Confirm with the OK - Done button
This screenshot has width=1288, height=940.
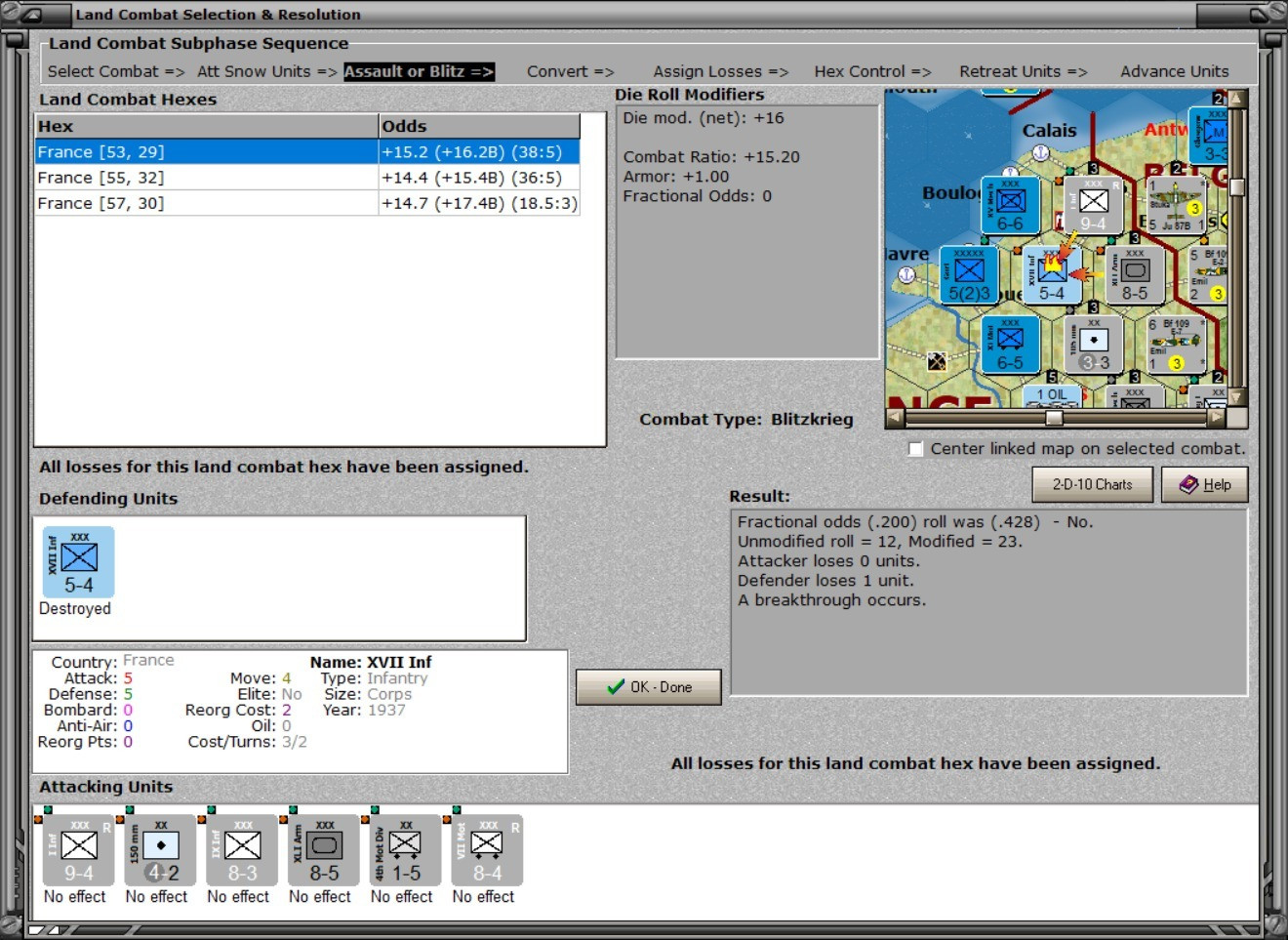tap(649, 687)
